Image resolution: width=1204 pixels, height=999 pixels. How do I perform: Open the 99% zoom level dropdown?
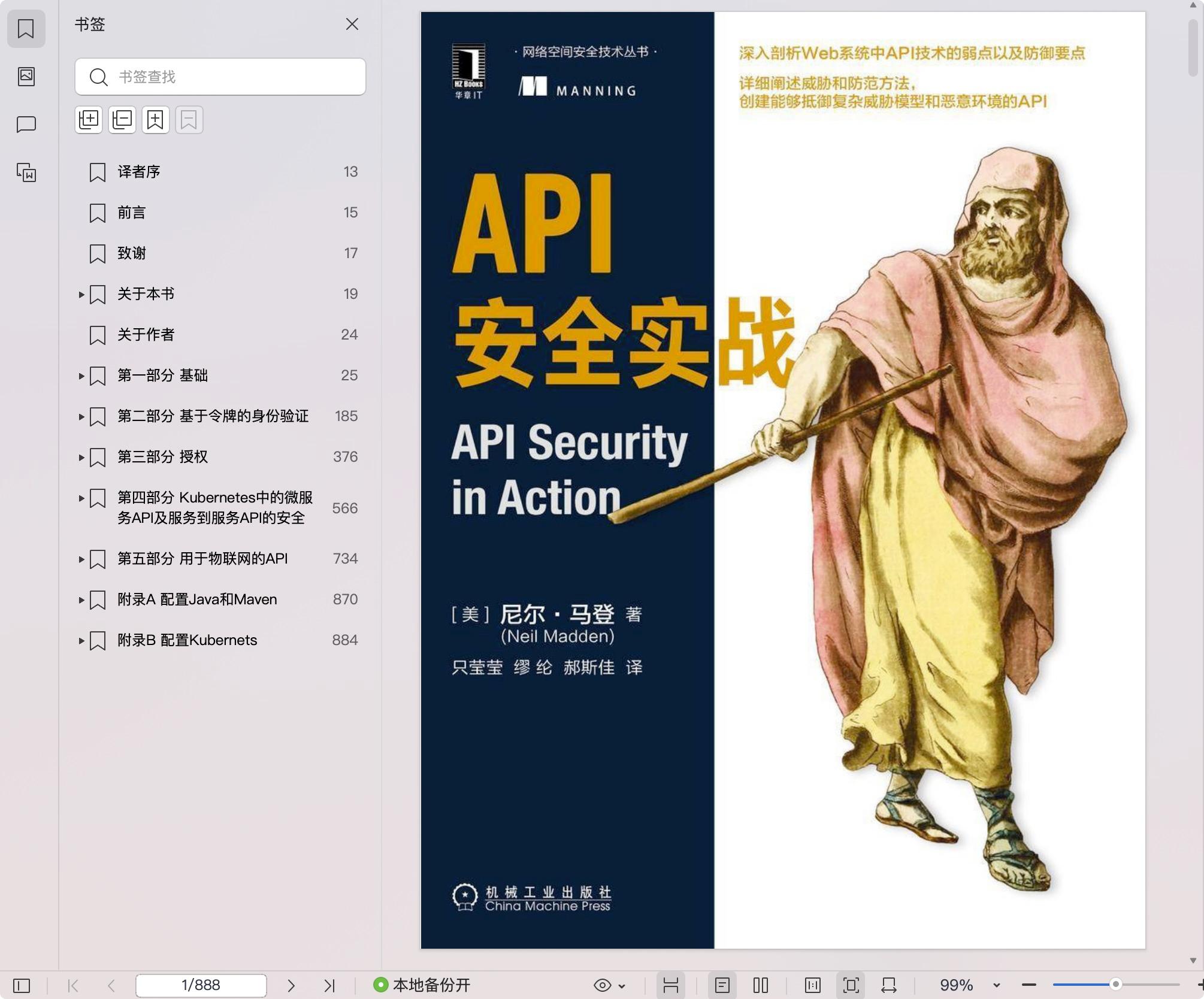(x=997, y=986)
